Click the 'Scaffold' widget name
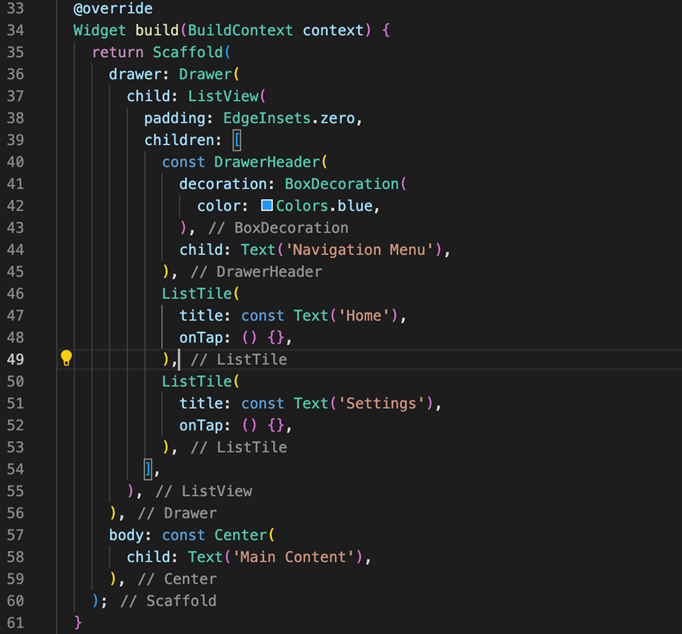The height and width of the screenshot is (634, 682). coord(188,52)
